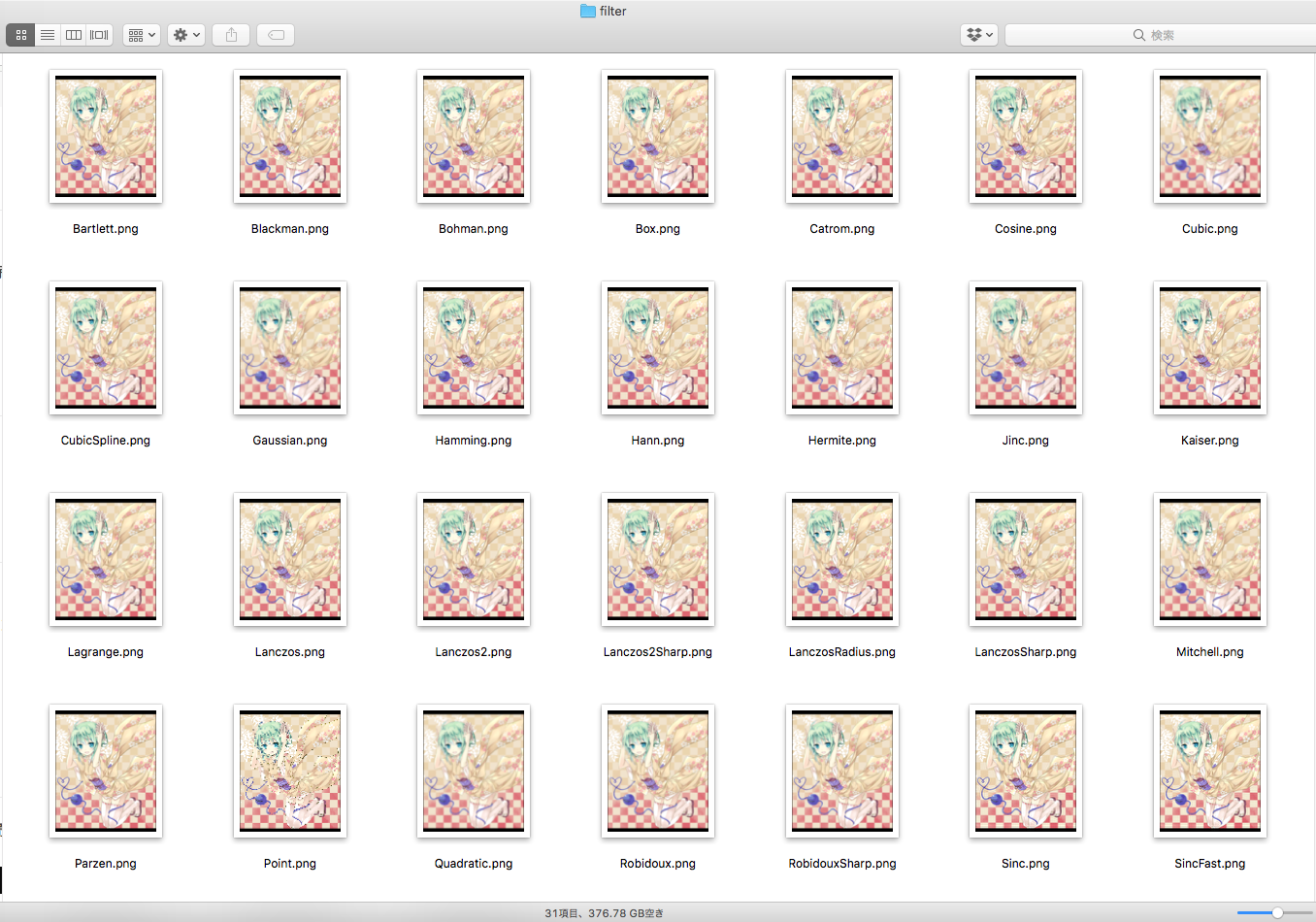Viewport: 1316px width, 922px height.
Task: Select the Cubic.png thumbnail
Action: (1210, 136)
